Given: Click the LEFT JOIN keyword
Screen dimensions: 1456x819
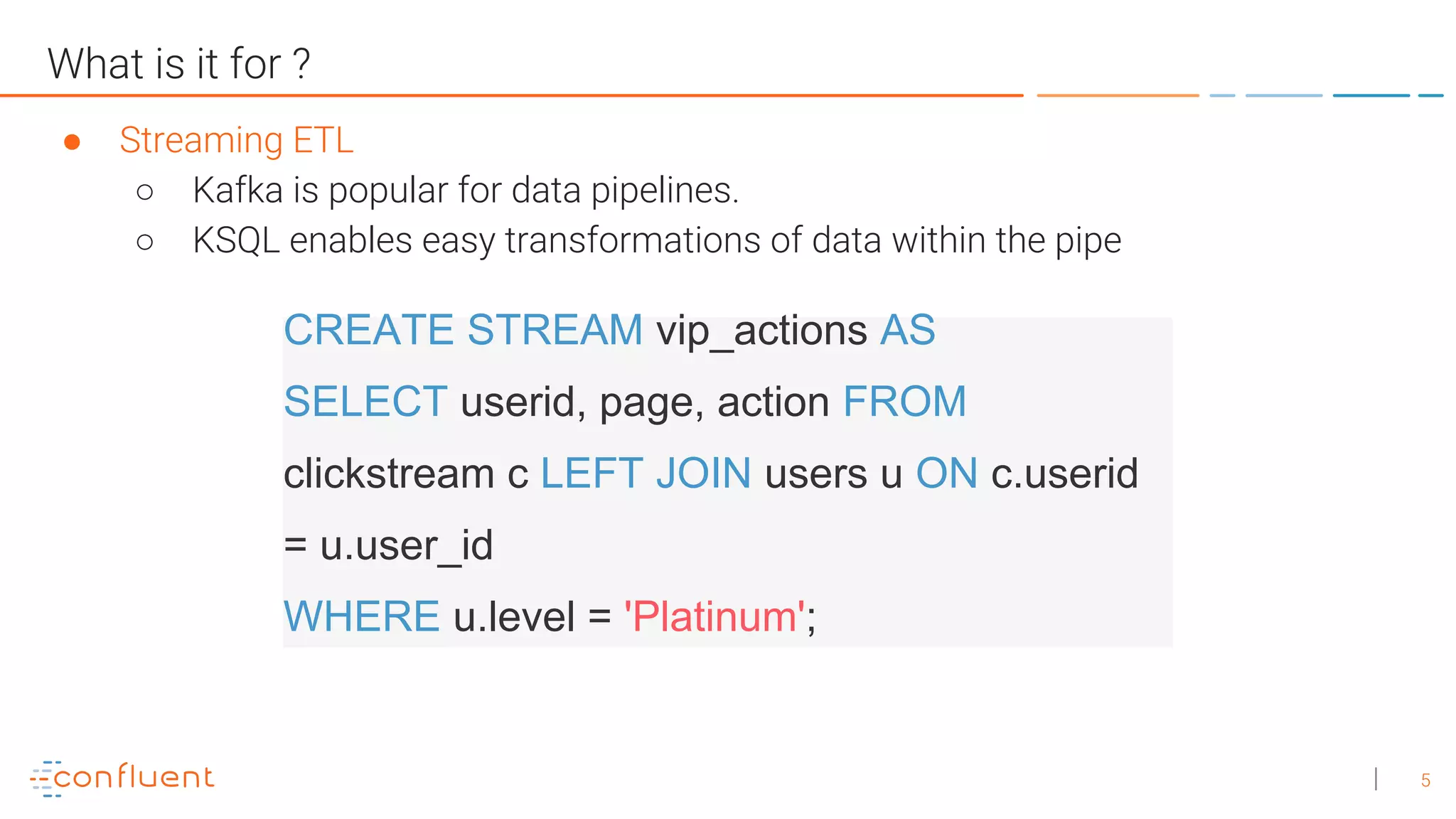Looking at the screenshot, I should click(x=646, y=473).
